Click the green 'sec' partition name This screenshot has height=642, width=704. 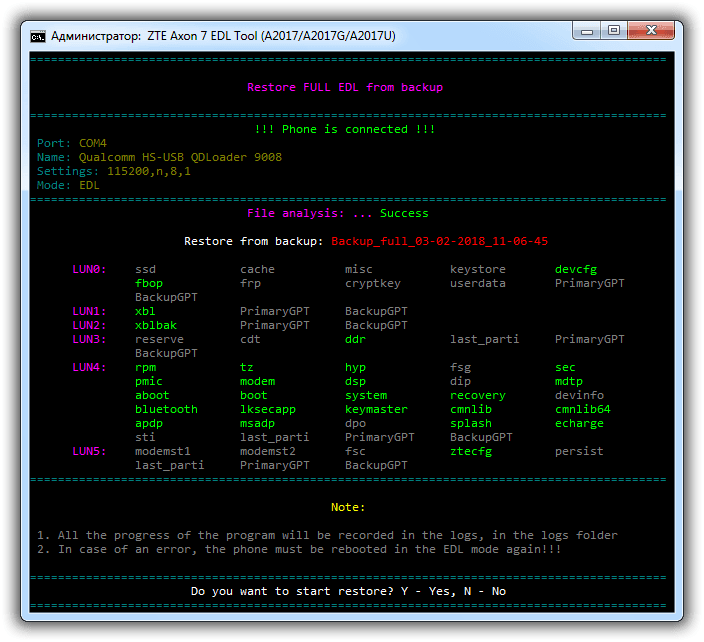pos(565,368)
